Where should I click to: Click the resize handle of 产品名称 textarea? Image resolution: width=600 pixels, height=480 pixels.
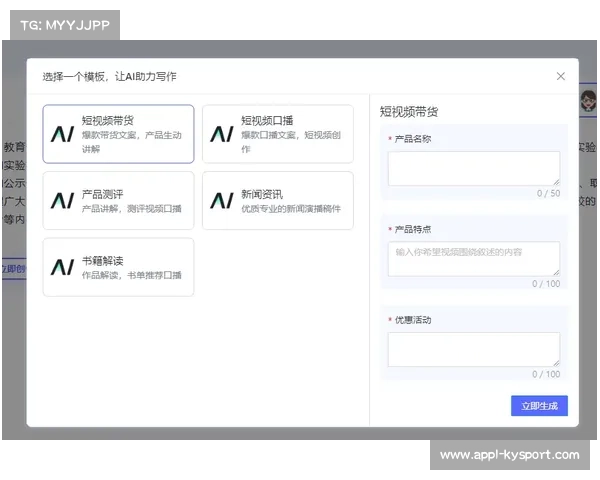point(556,182)
